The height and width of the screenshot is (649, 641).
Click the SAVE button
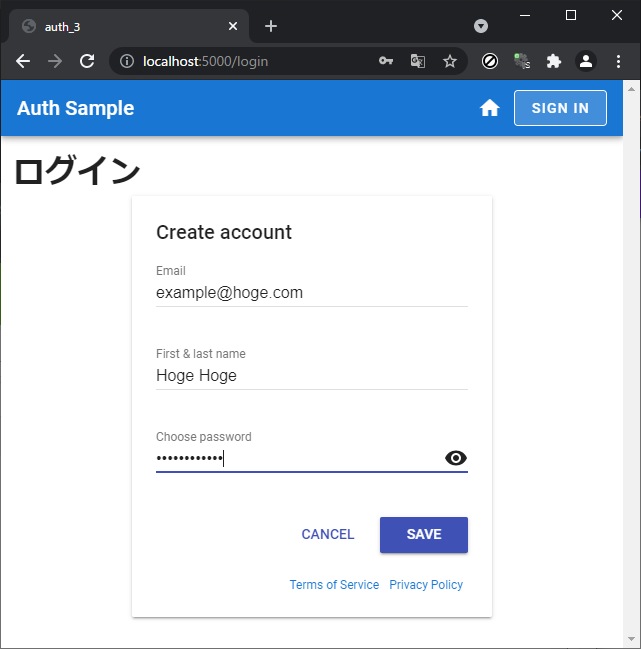[424, 534]
